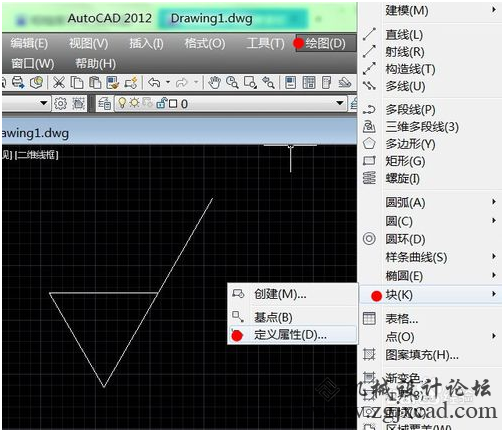
Task: Click the Zoom realtime magnifier icon
Action: point(232,82)
